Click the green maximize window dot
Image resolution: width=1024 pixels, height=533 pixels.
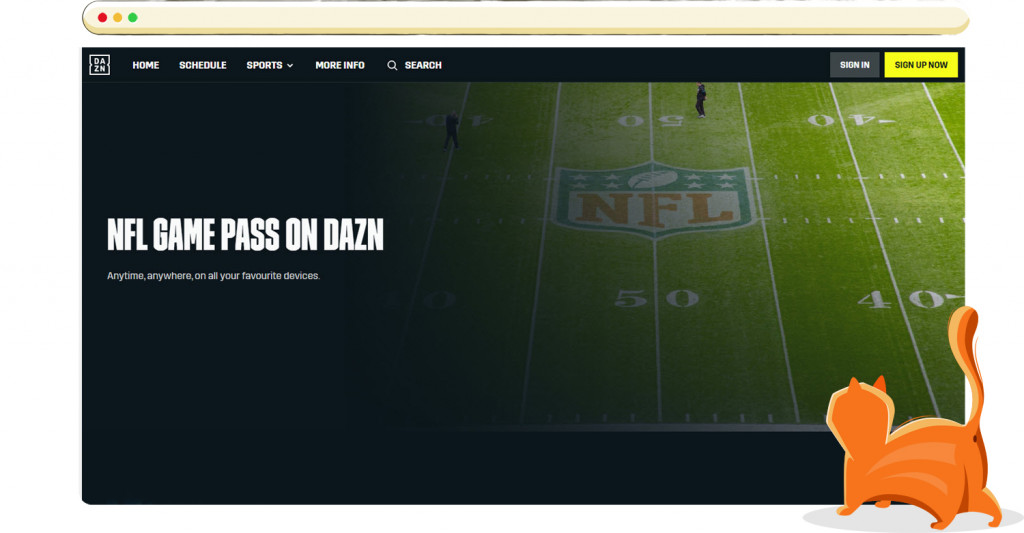(133, 18)
